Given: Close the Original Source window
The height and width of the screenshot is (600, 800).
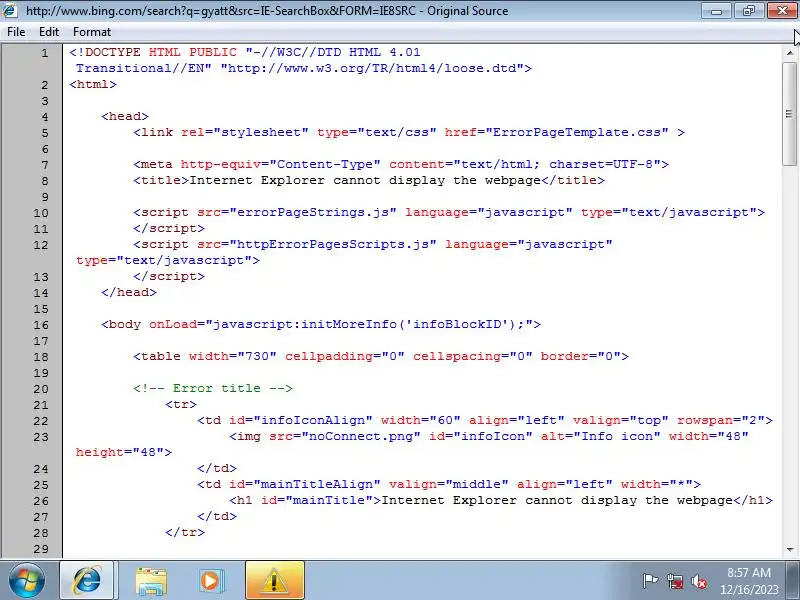Looking at the screenshot, I should 782,11.
